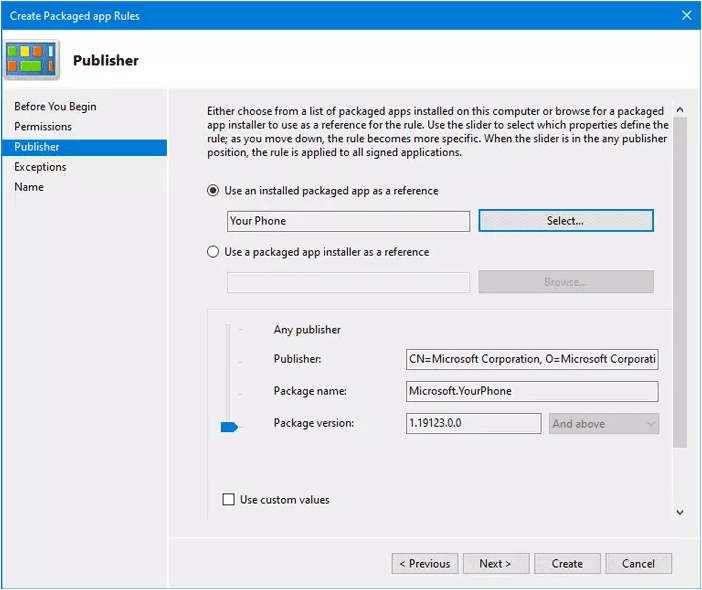Go to Before You Begin step
Viewport: 702px width, 590px height.
55,107
